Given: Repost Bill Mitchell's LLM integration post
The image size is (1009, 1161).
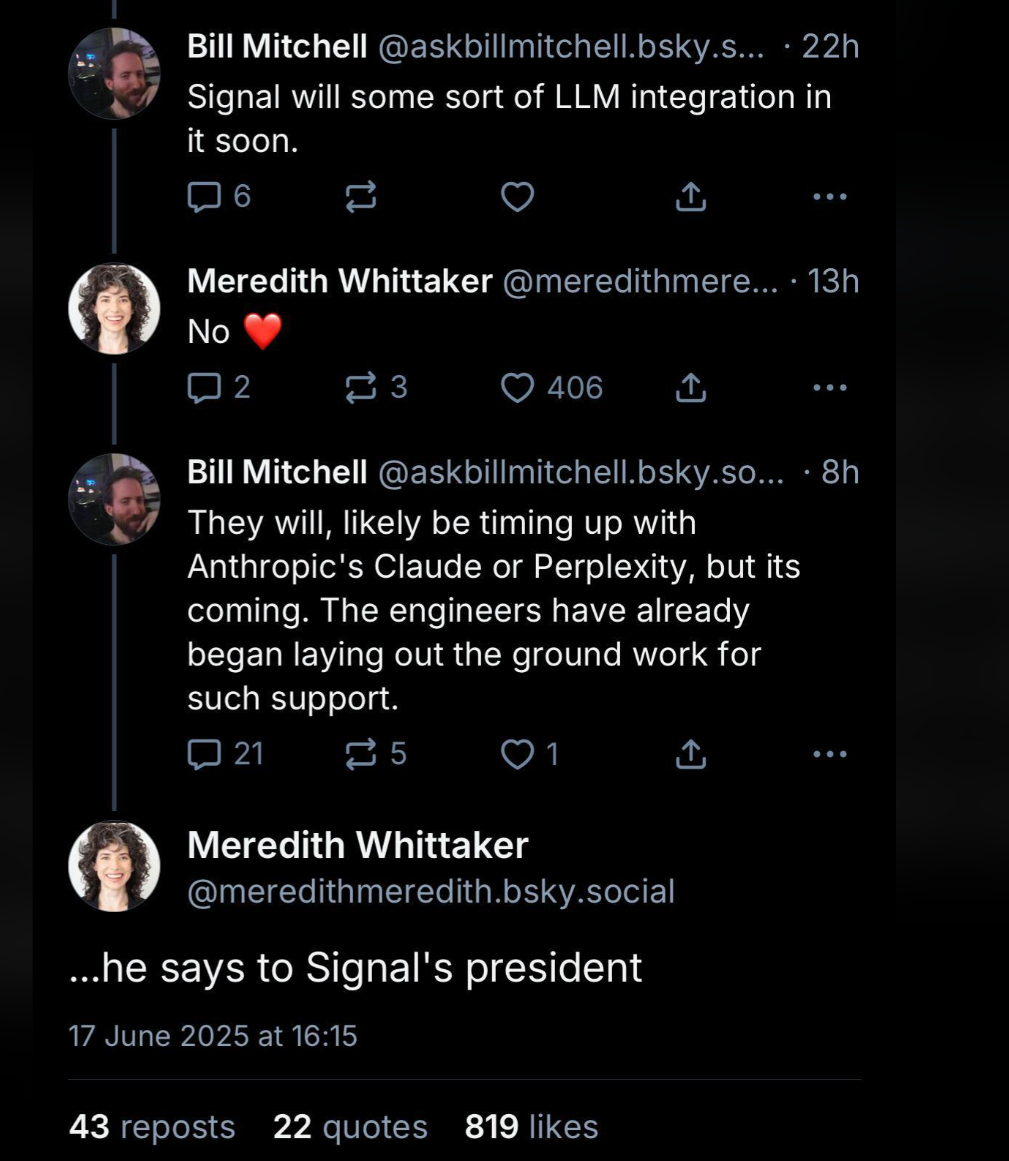Looking at the screenshot, I should (x=360, y=197).
